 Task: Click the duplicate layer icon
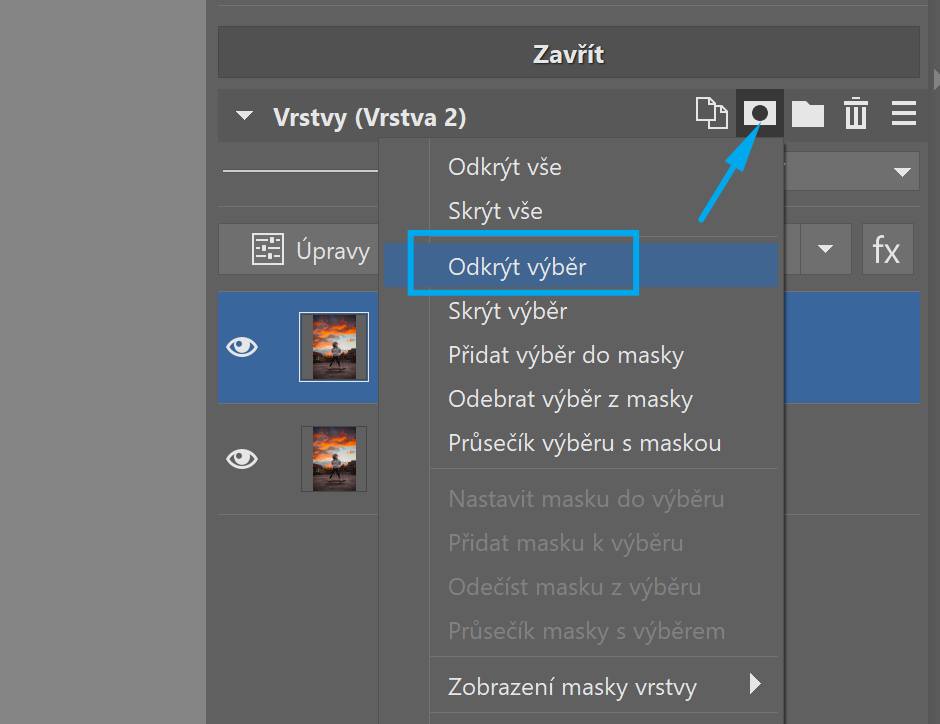point(711,115)
